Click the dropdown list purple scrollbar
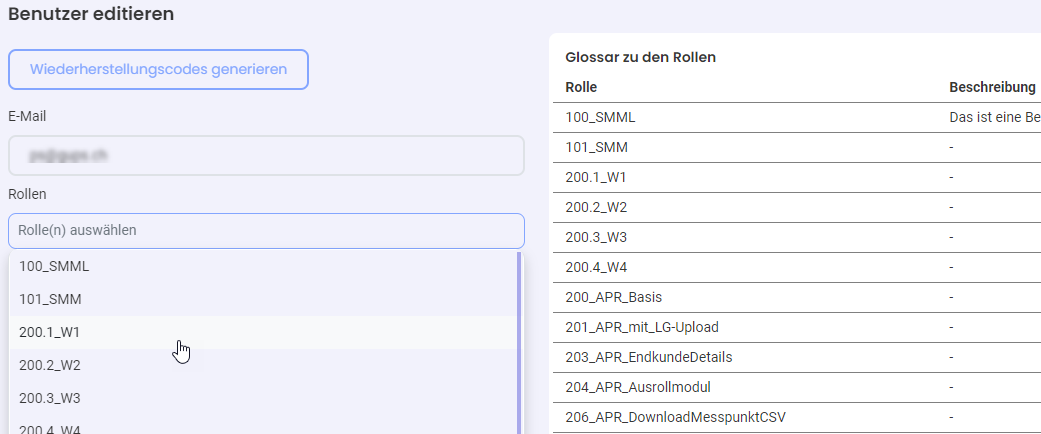This screenshot has width=1041, height=434. [519, 343]
